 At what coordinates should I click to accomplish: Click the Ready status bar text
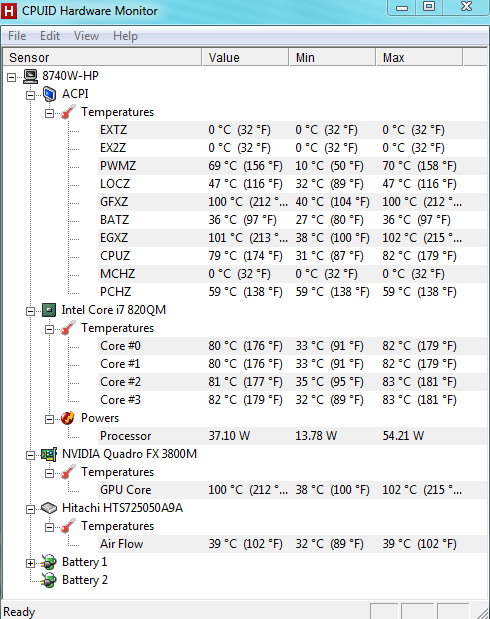click(x=19, y=612)
